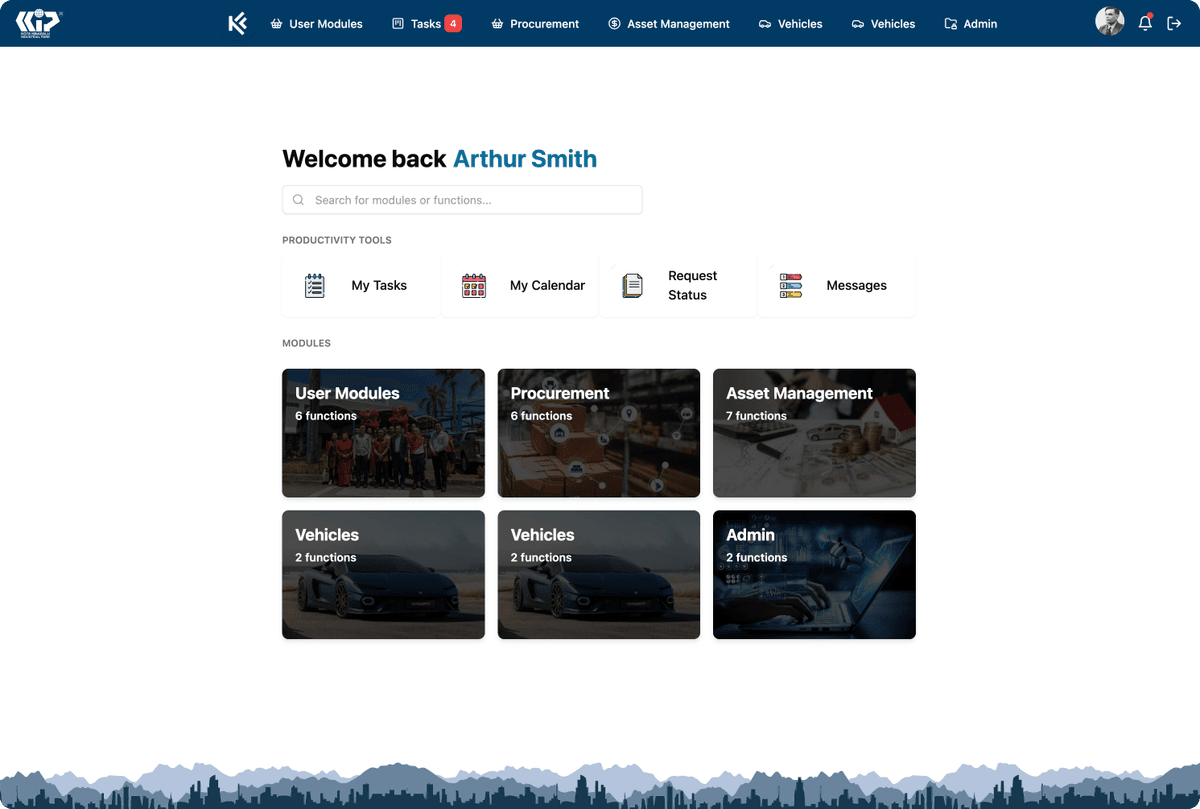Image resolution: width=1200 pixels, height=809 pixels.
Task: Click the KIP logo in header
Action: click(39, 23)
